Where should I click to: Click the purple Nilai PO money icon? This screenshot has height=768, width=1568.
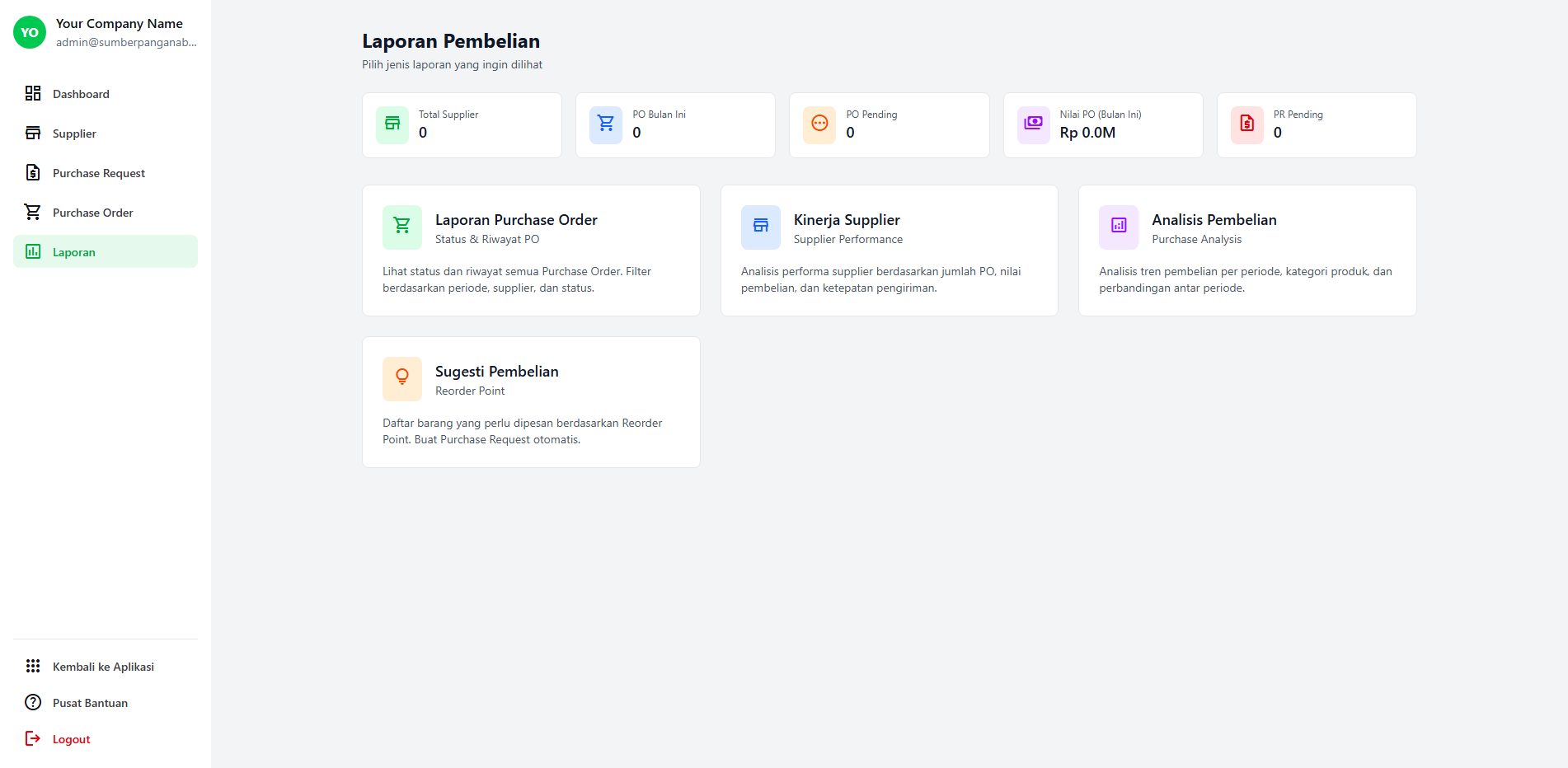point(1033,124)
